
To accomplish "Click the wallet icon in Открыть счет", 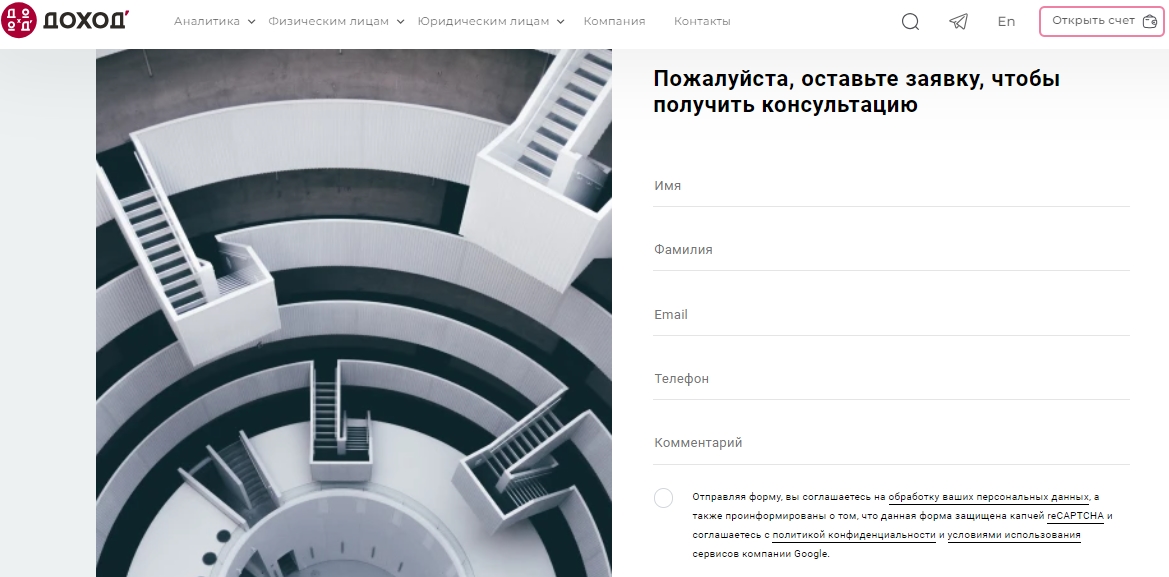I will click(x=1150, y=22).
